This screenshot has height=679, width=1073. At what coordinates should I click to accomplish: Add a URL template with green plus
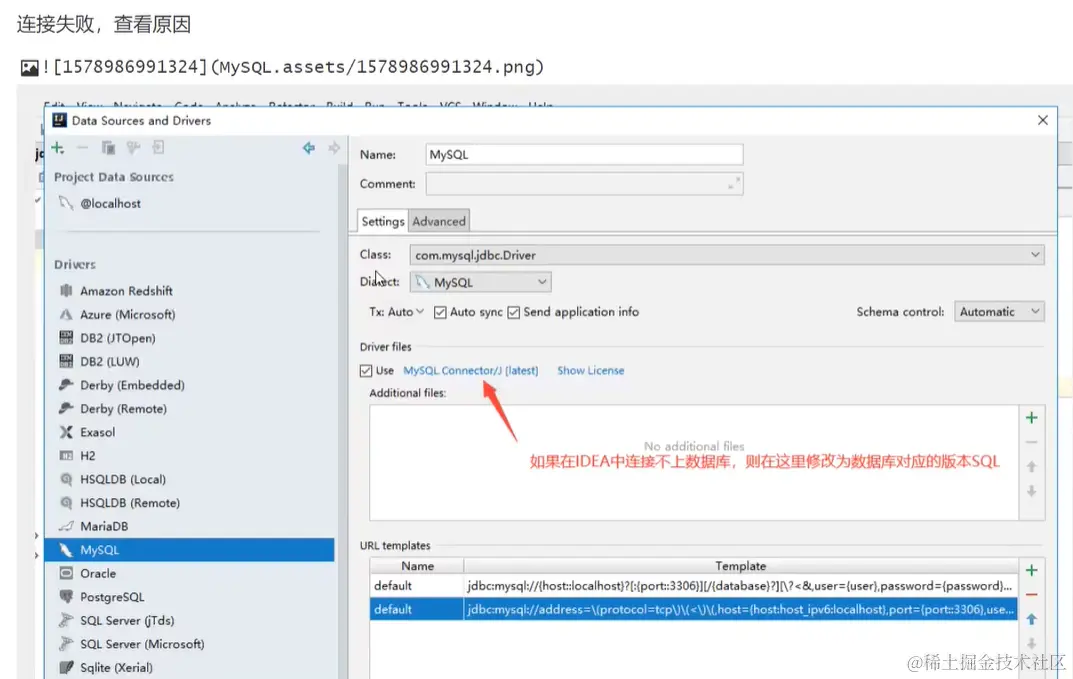1031,570
